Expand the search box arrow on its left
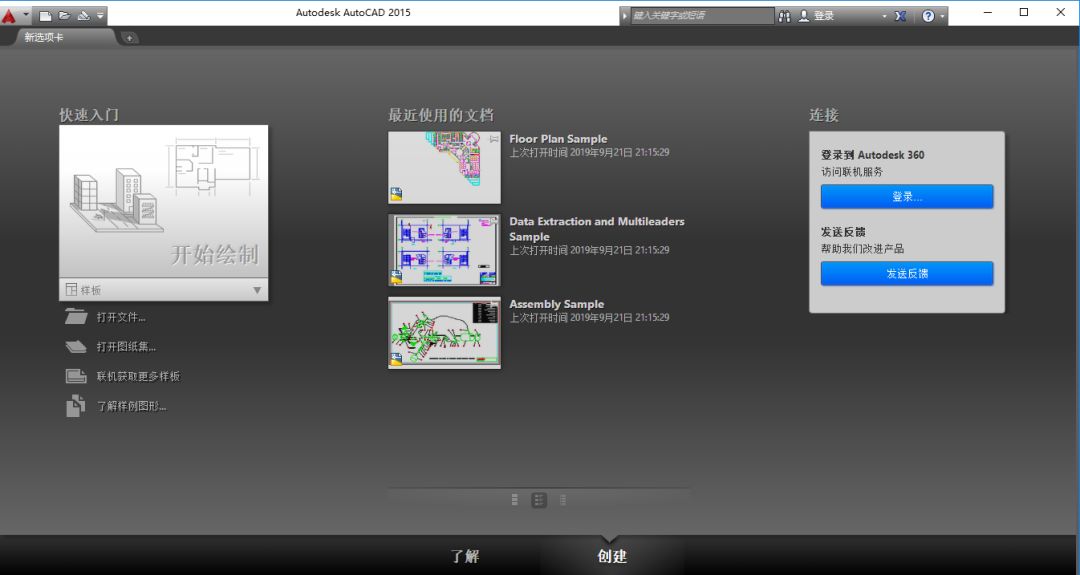This screenshot has height=575, width=1080. click(x=625, y=15)
